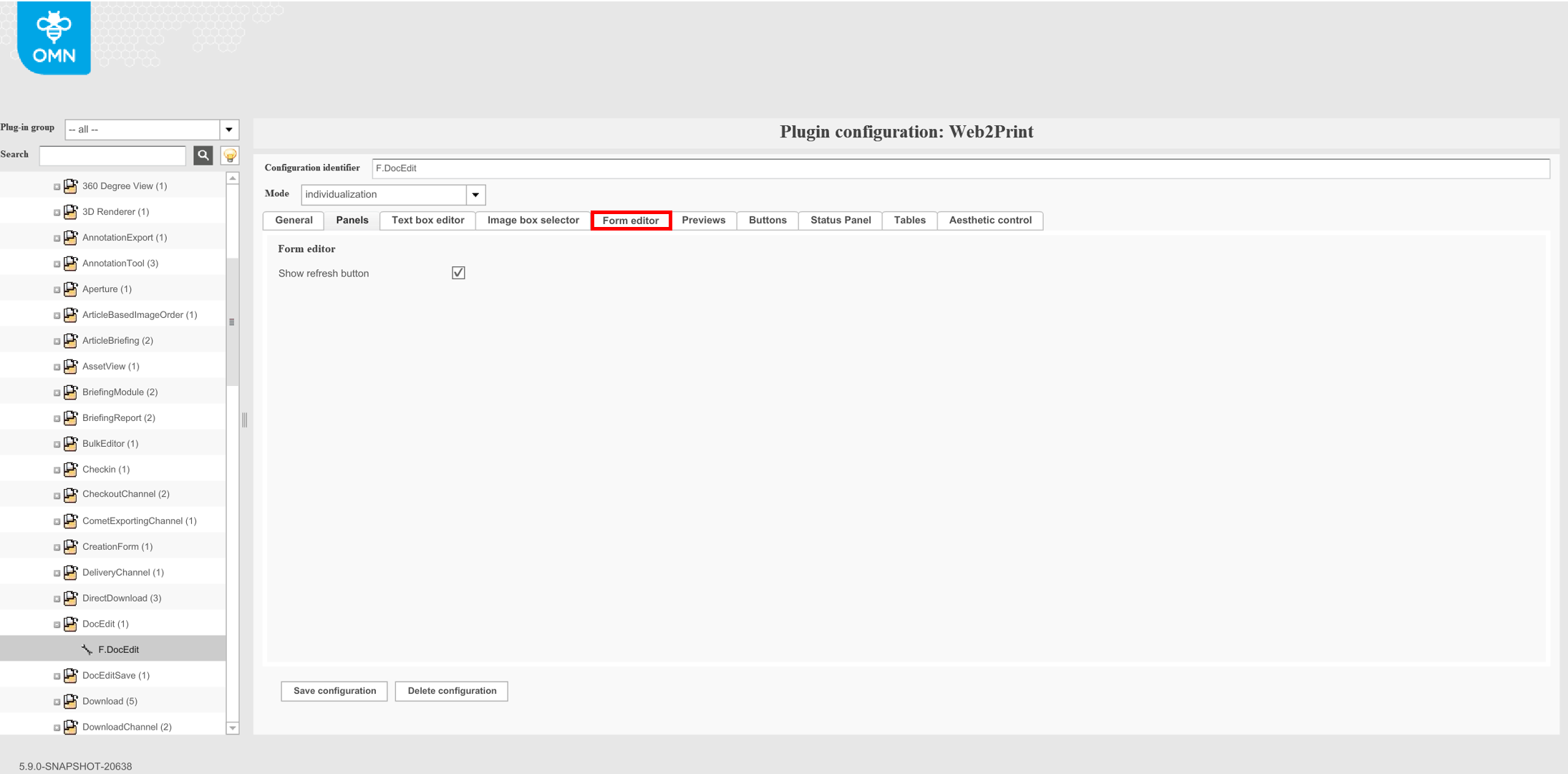This screenshot has width=1568, height=774.
Task: Open the Plug-in group dropdown
Action: tap(228, 129)
